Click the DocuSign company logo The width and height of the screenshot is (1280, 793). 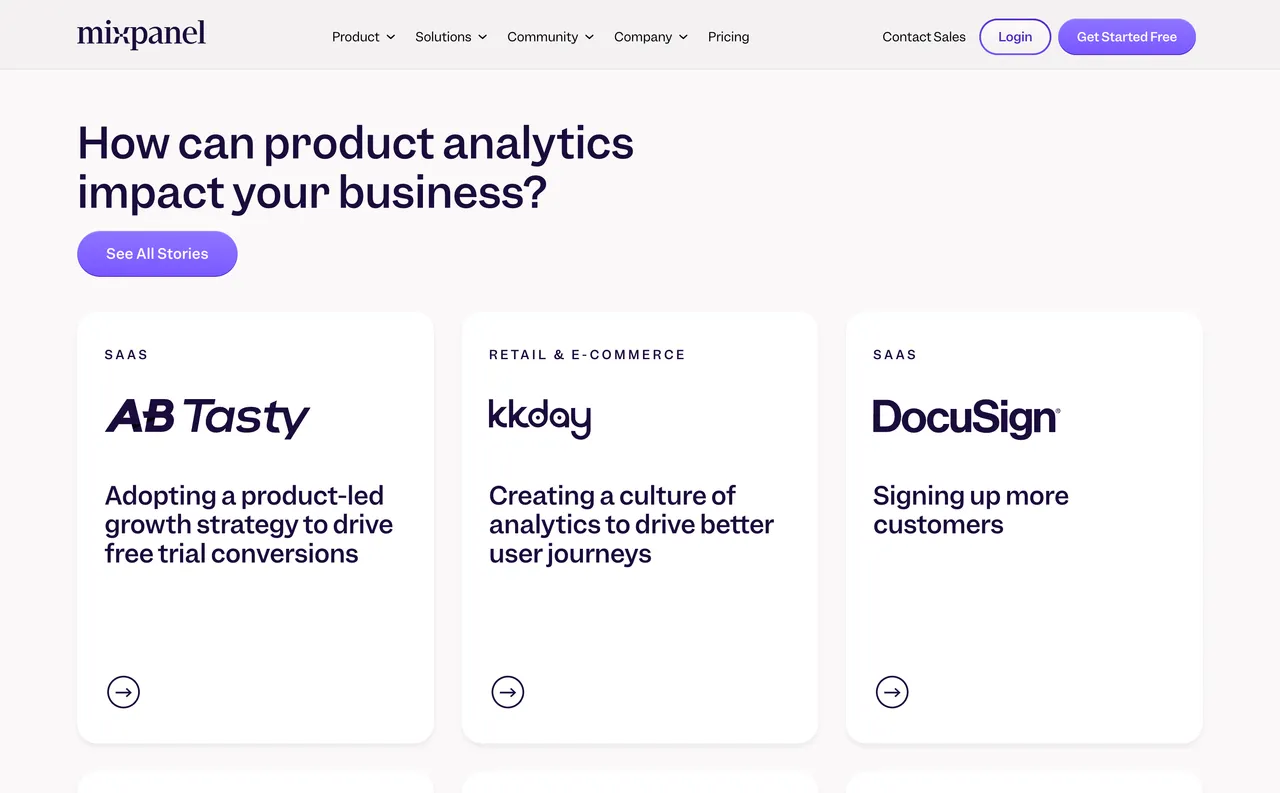pos(964,417)
